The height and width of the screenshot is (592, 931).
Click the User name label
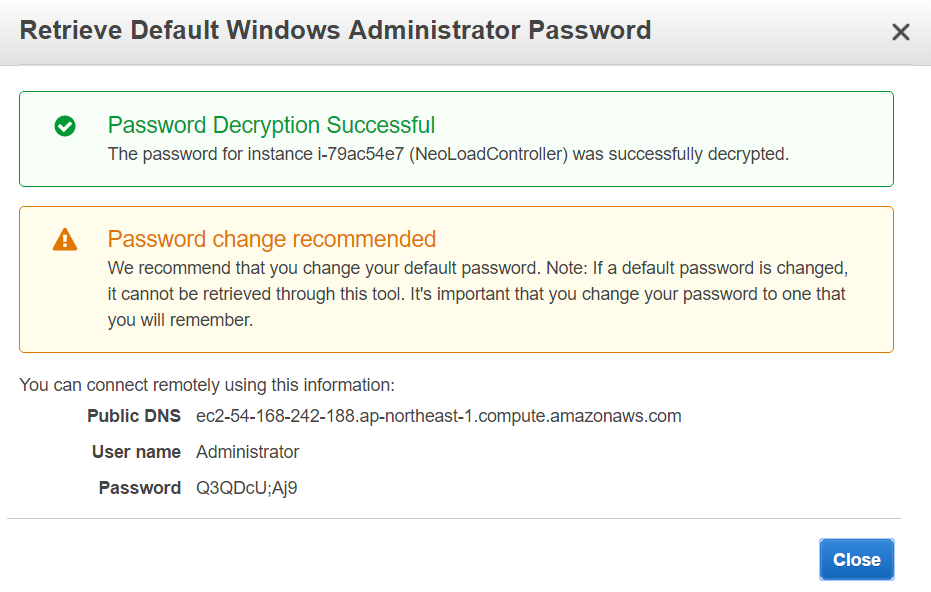tap(136, 452)
